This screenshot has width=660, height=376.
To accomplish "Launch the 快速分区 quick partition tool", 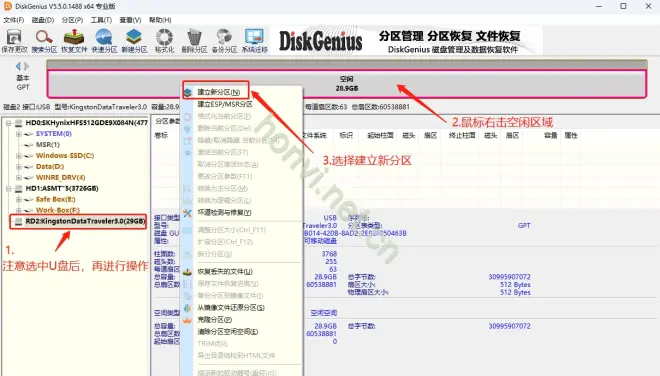I will (104, 41).
